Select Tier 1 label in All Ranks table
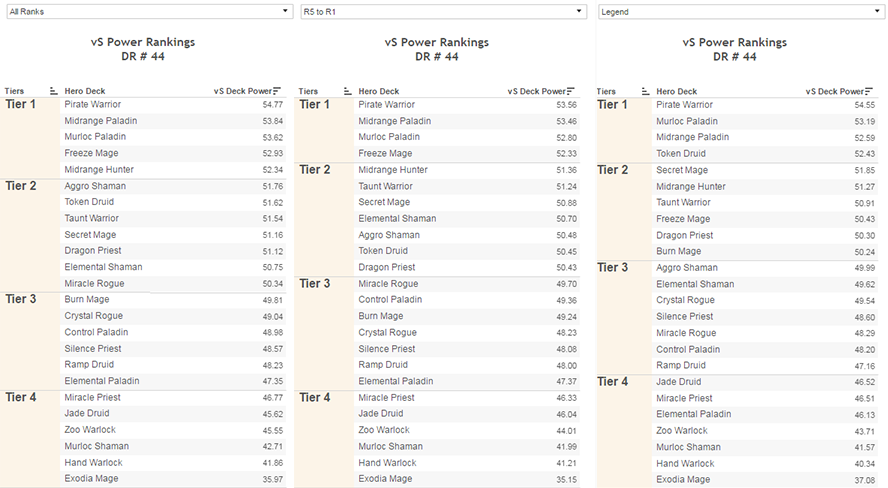The height and width of the screenshot is (488, 888). coord(20,104)
